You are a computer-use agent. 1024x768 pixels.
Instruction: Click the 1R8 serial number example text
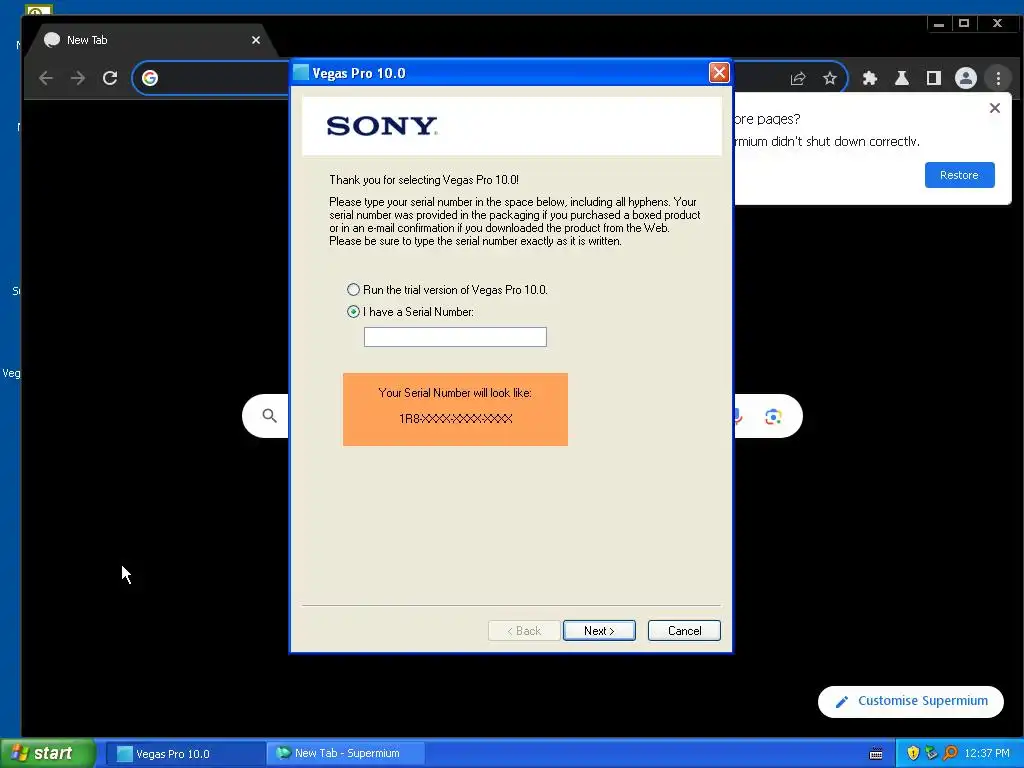click(x=455, y=419)
